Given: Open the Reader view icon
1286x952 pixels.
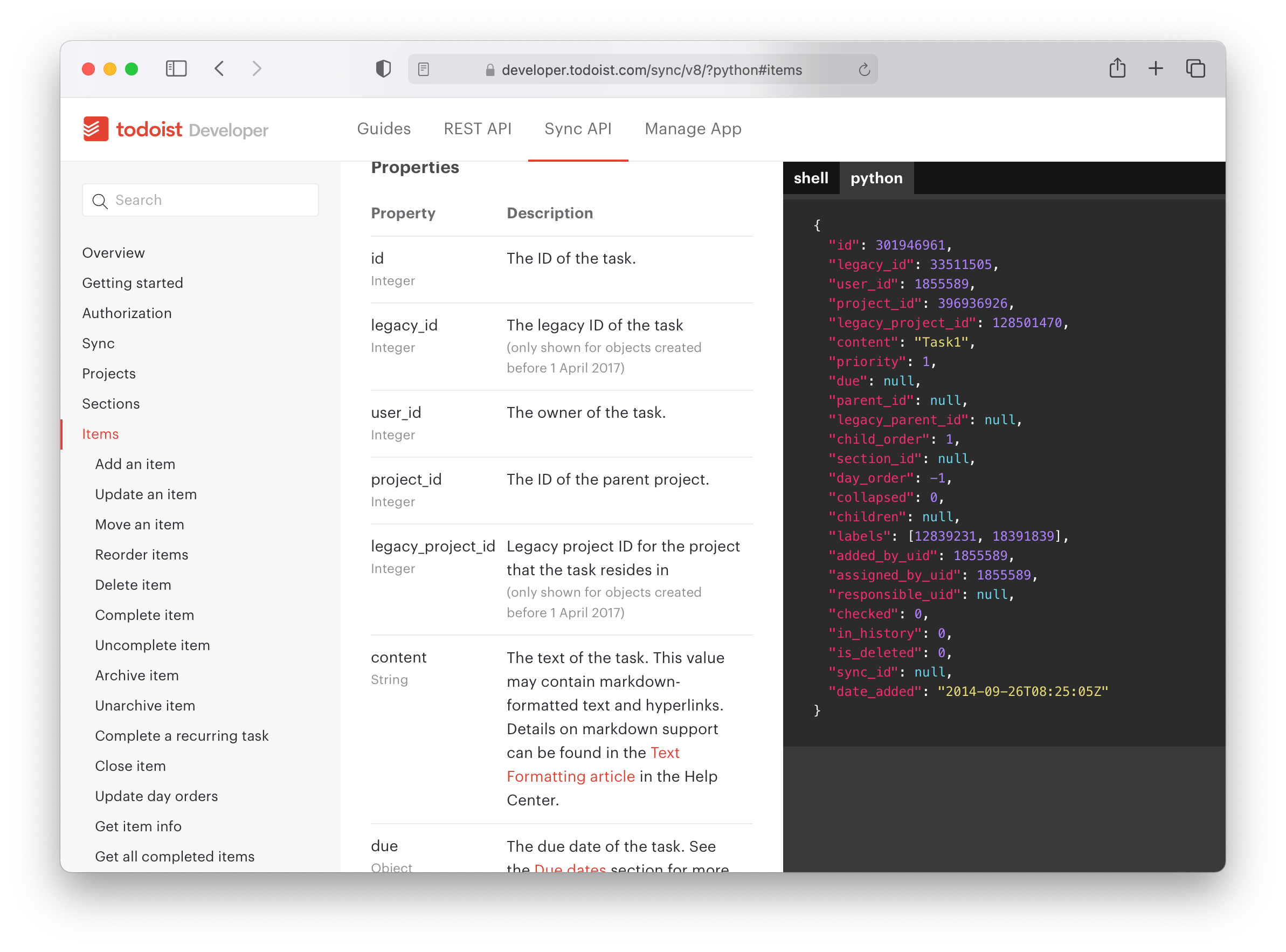Looking at the screenshot, I should pos(424,68).
